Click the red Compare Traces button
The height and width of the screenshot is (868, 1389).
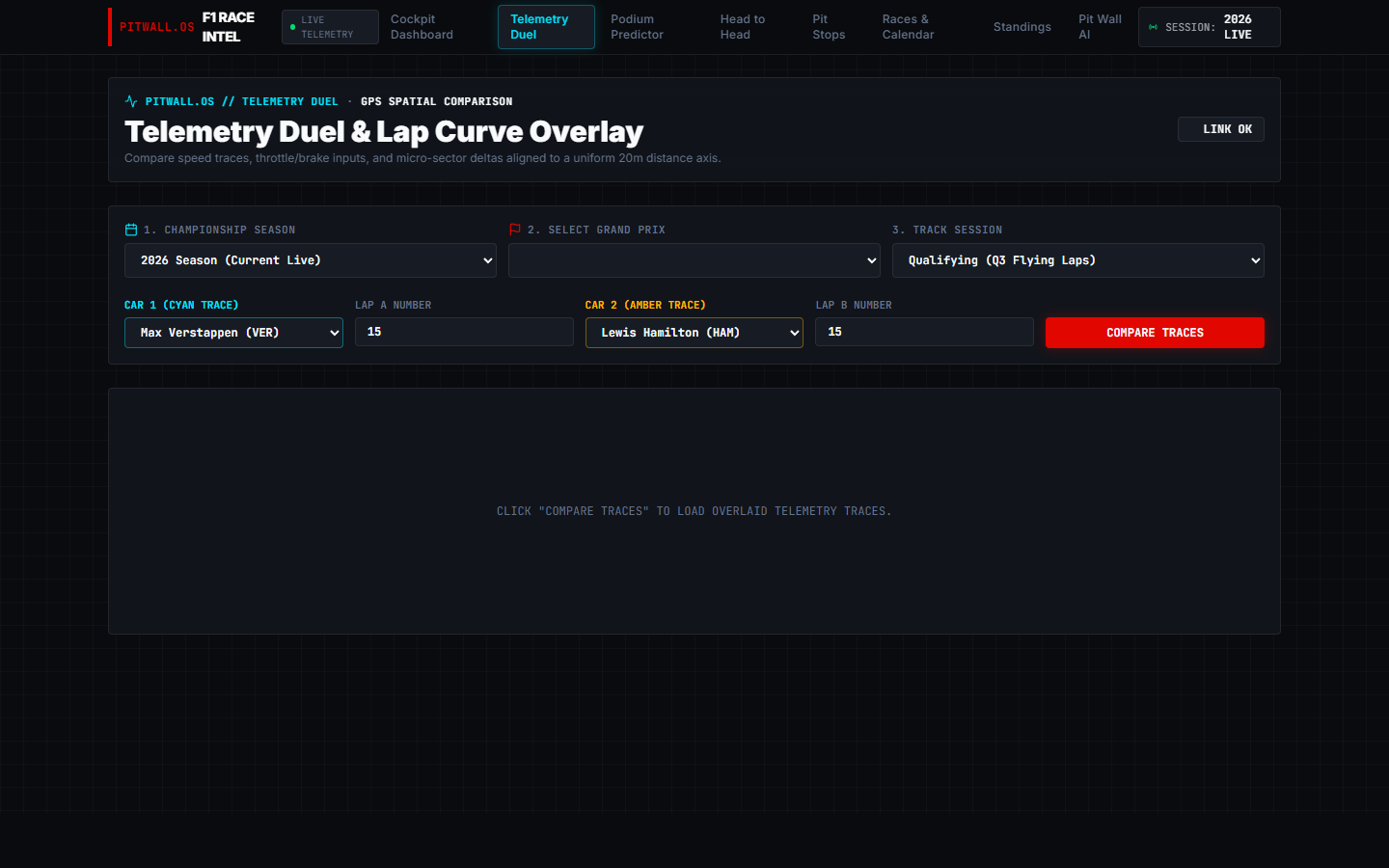(1155, 333)
